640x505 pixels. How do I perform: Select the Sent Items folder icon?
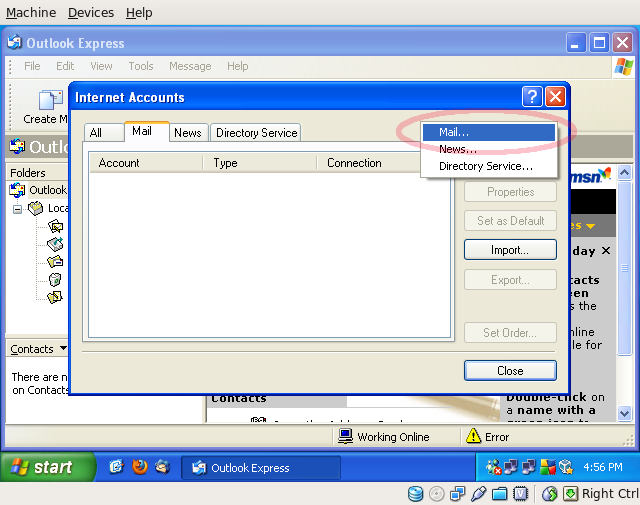click(56, 262)
